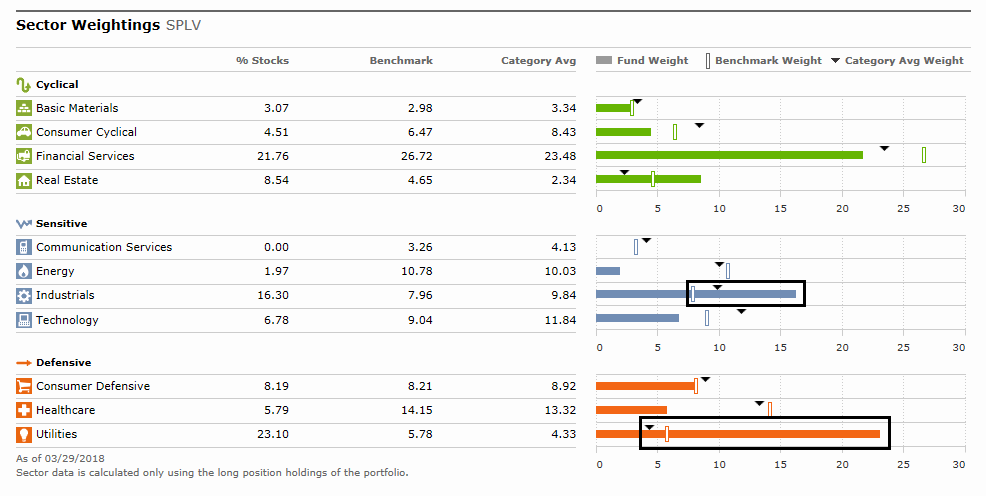Viewport: 986px width, 496px height.
Task: Click the Defensive arrow icon
Action: (x=24, y=363)
